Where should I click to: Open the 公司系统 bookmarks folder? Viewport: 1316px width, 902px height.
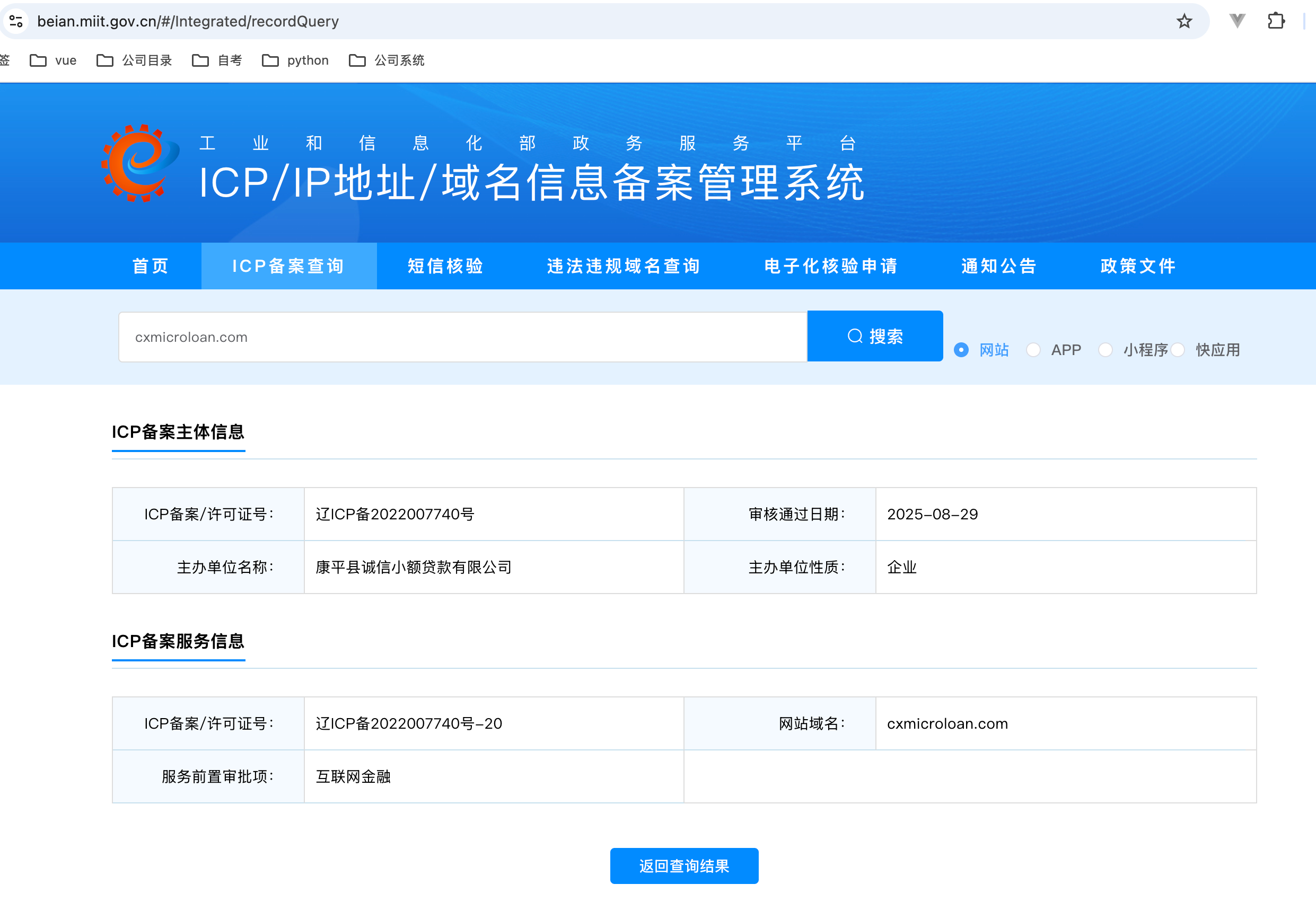point(387,60)
